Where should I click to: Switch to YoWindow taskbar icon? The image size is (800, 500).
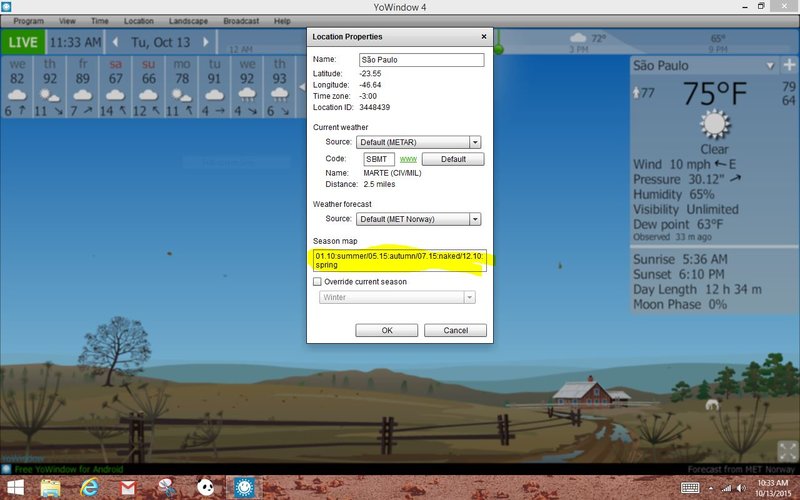pyautogui.click(x=244, y=488)
